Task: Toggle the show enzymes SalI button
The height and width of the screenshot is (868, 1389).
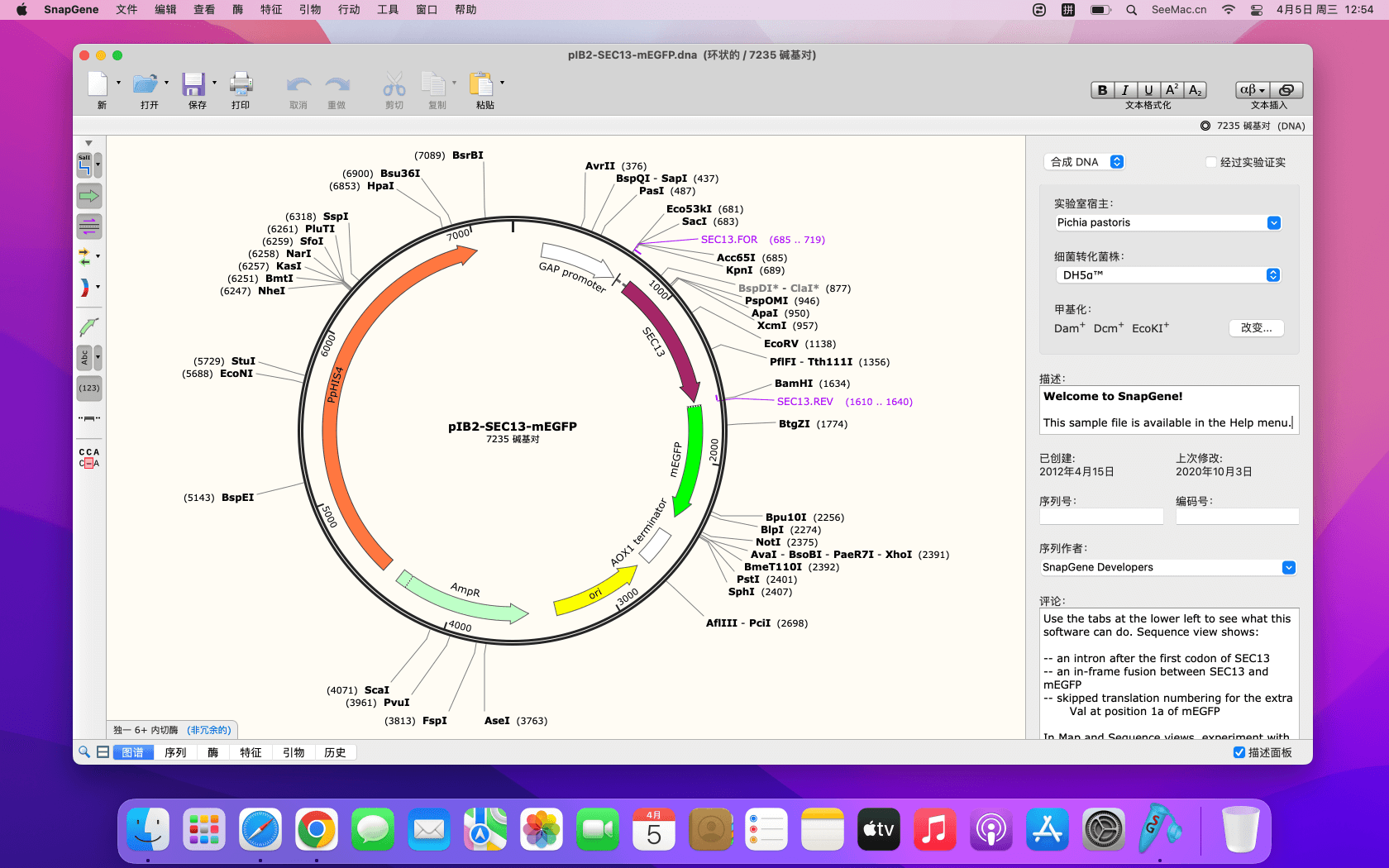Action: tap(84, 165)
